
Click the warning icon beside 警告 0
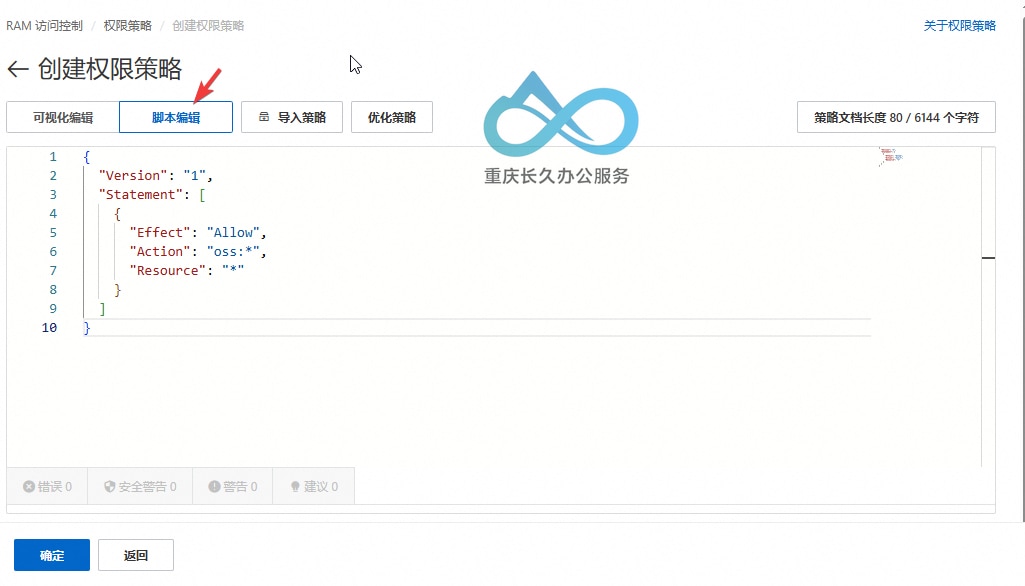pyautogui.click(x=214, y=487)
